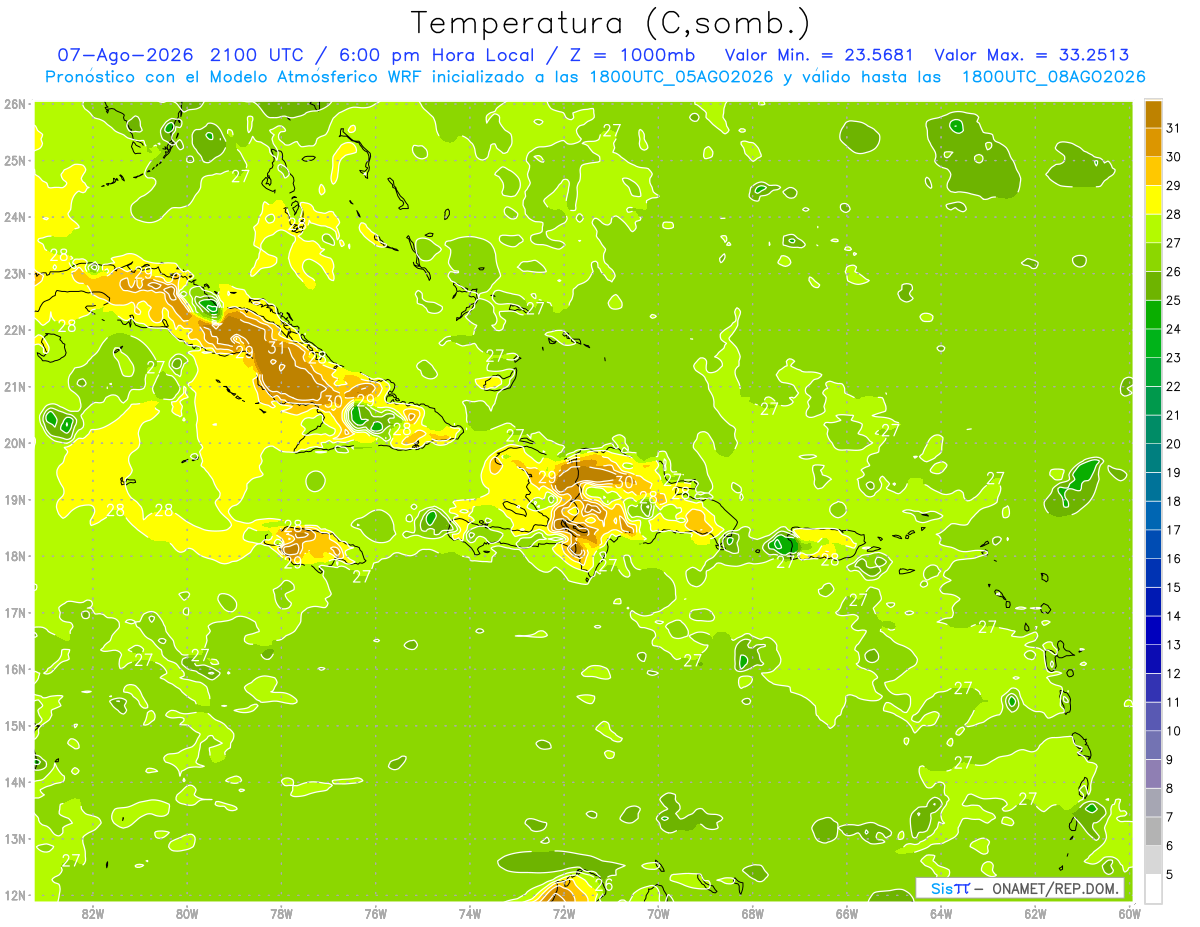The width and height of the screenshot is (1200, 927).
Task: Click the dark orange swatch above colorbar 31
Action: pos(1153,114)
